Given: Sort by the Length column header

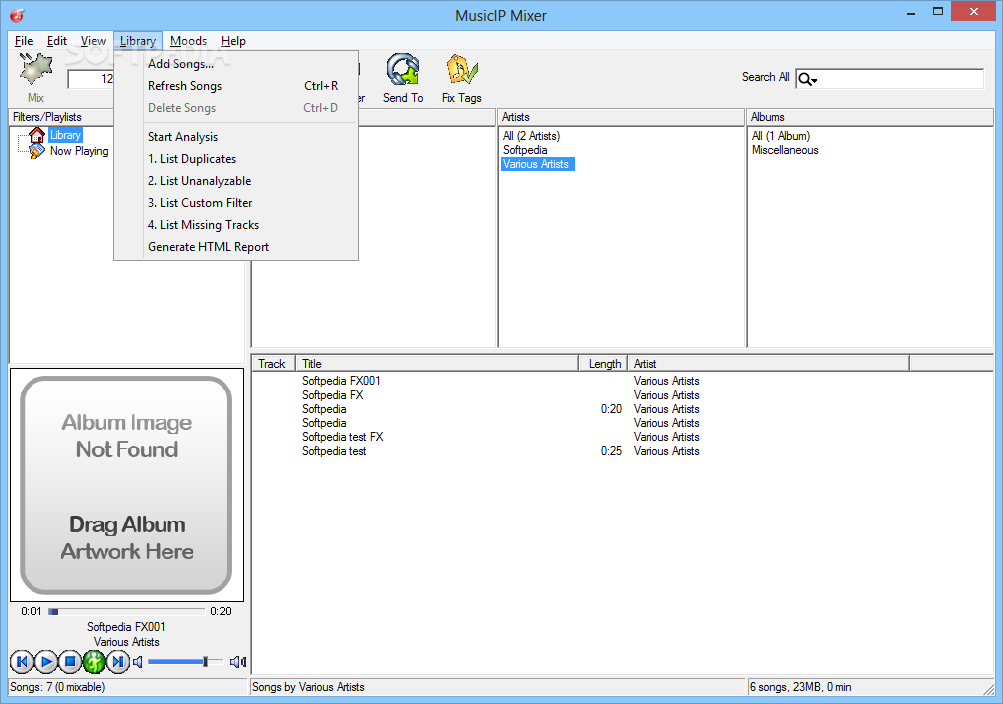Looking at the screenshot, I should click(x=603, y=364).
